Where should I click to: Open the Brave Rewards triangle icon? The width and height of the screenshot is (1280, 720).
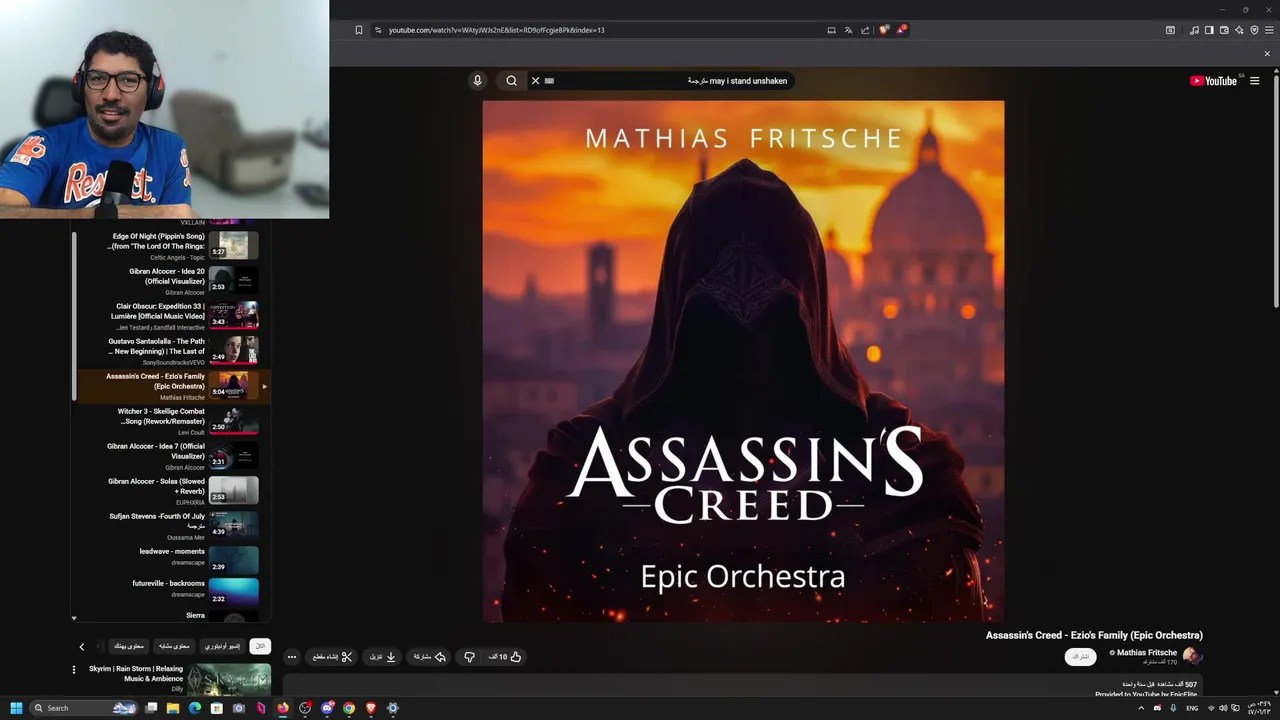[901, 30]
